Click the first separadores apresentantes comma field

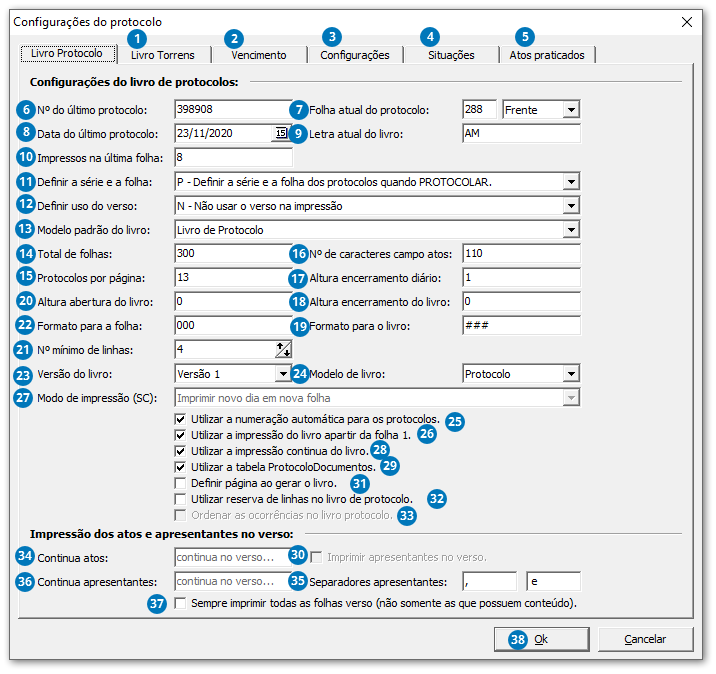(490, 582)
